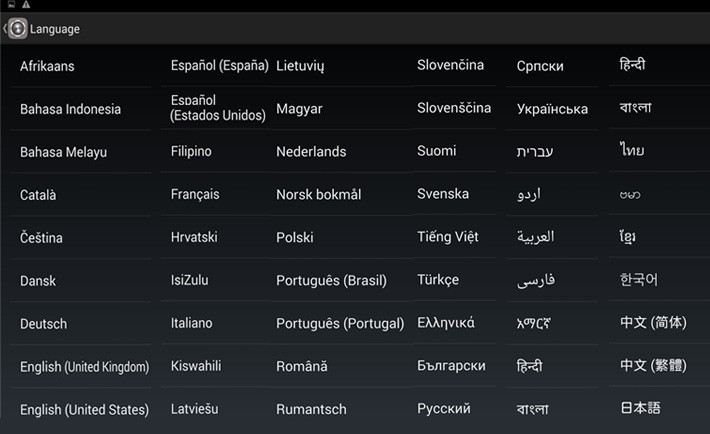This screenshot has width=710, height=434.
Task: Pick Português (Brasil)
Action: (x=331, y=281)
